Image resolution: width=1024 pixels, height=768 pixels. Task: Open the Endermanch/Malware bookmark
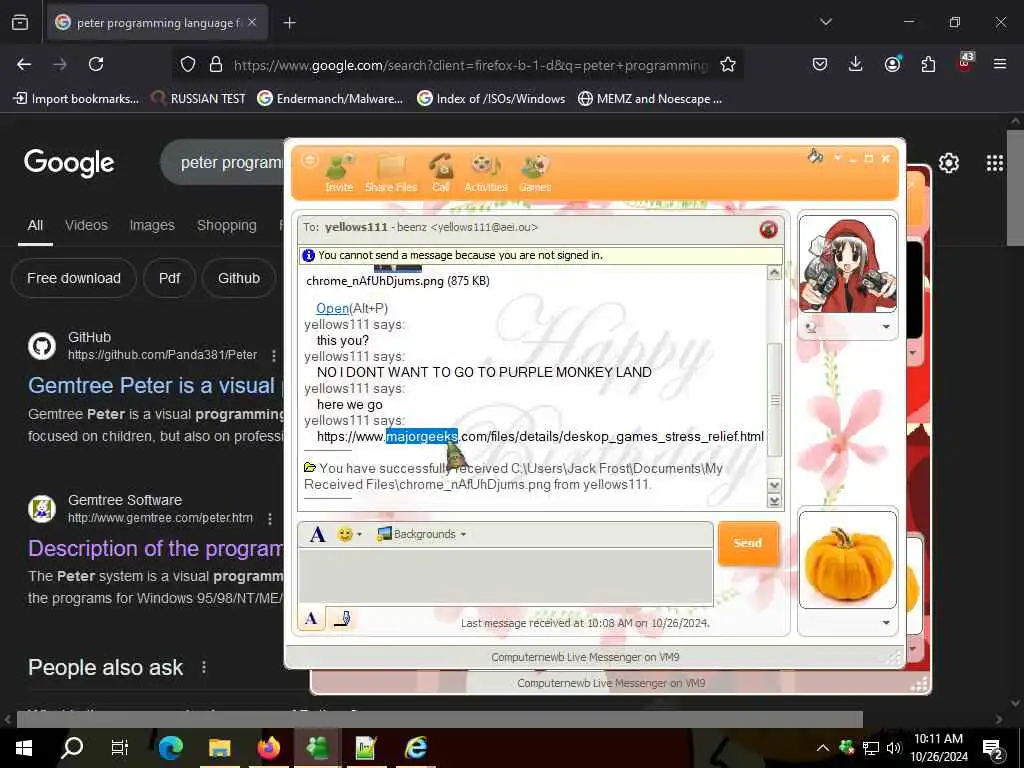tap(330, 99)
